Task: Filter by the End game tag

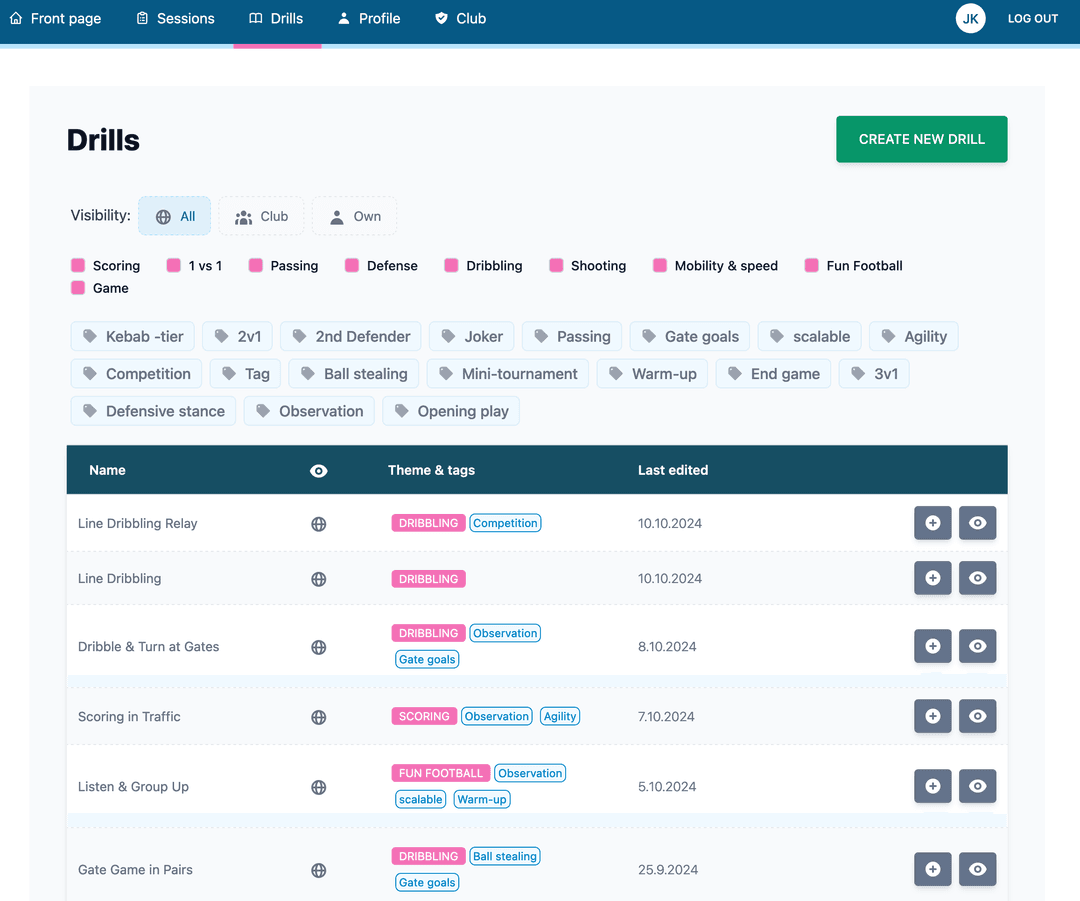Action: pos(773,373)
